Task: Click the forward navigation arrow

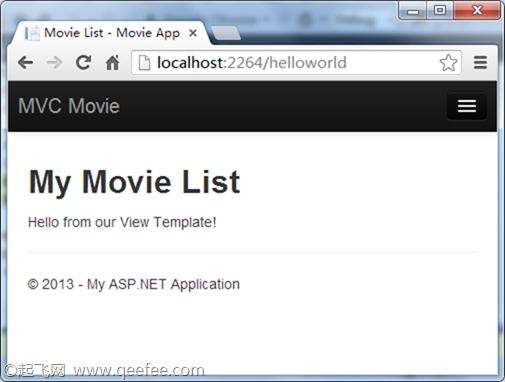Action: (54, 63)
